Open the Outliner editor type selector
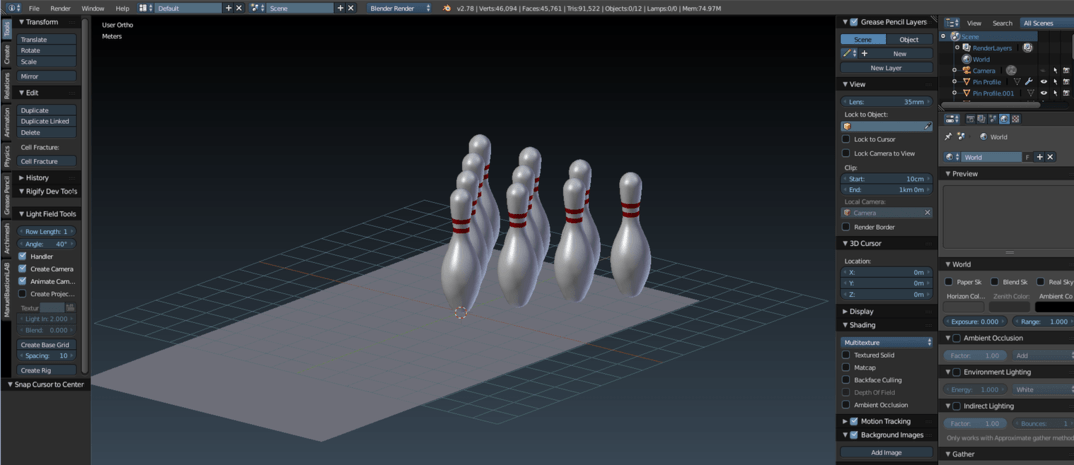 (x=953, y=23)
